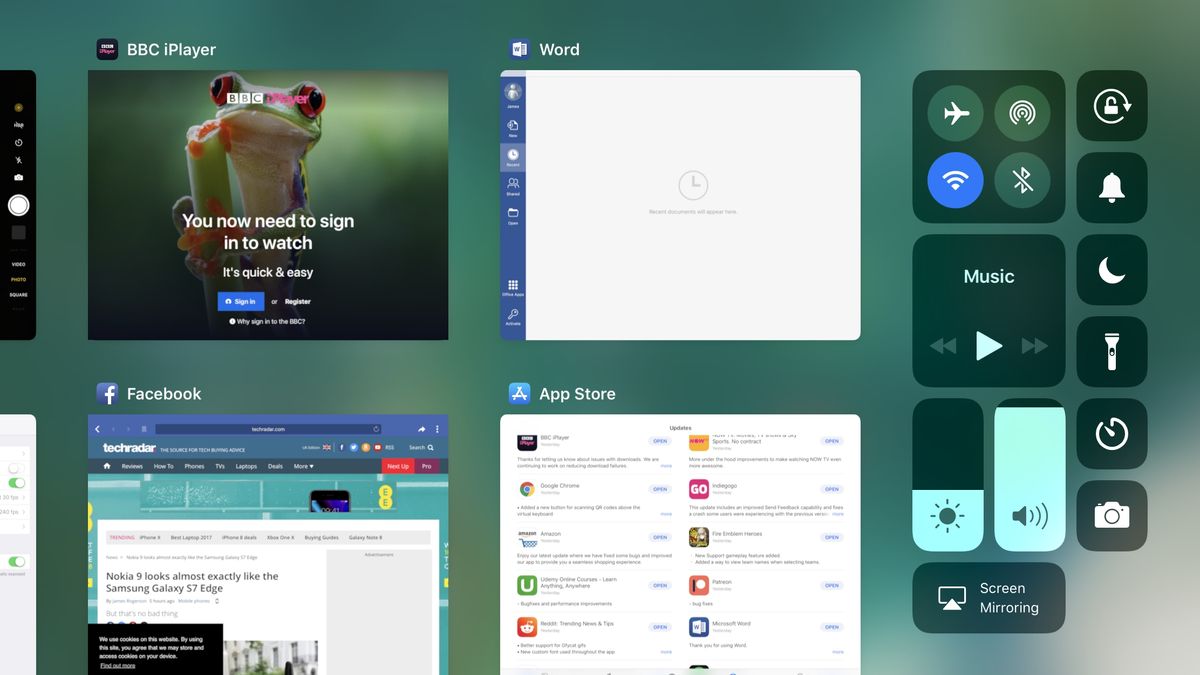Toggle AirDrop in Control Center
Viewport: 1200px width, 675px height.
(x=1022, y=113)
